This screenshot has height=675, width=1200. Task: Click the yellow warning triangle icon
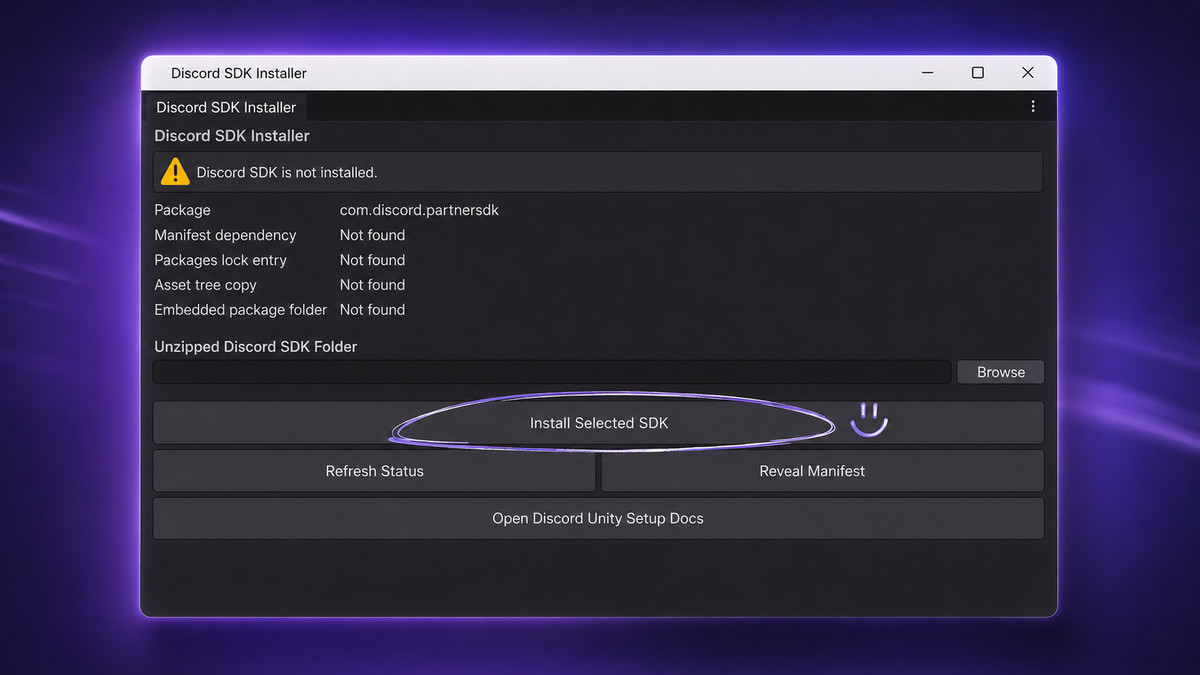pyautogui.click(x=175, y=172)
